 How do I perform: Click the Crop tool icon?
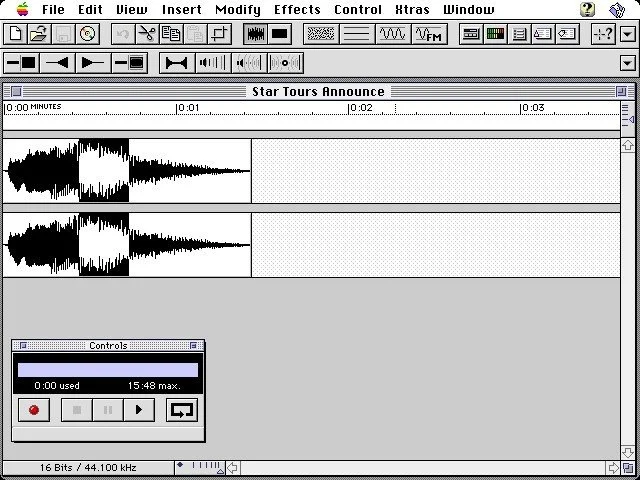pos(219,33)
